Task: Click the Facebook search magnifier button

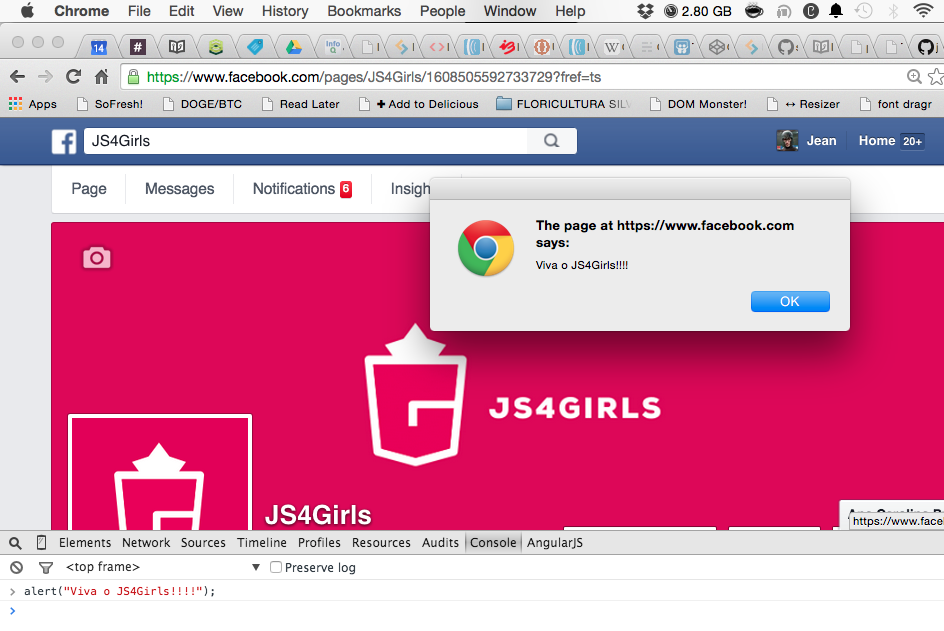Action: pyautogui.click(x=551, y=141)
